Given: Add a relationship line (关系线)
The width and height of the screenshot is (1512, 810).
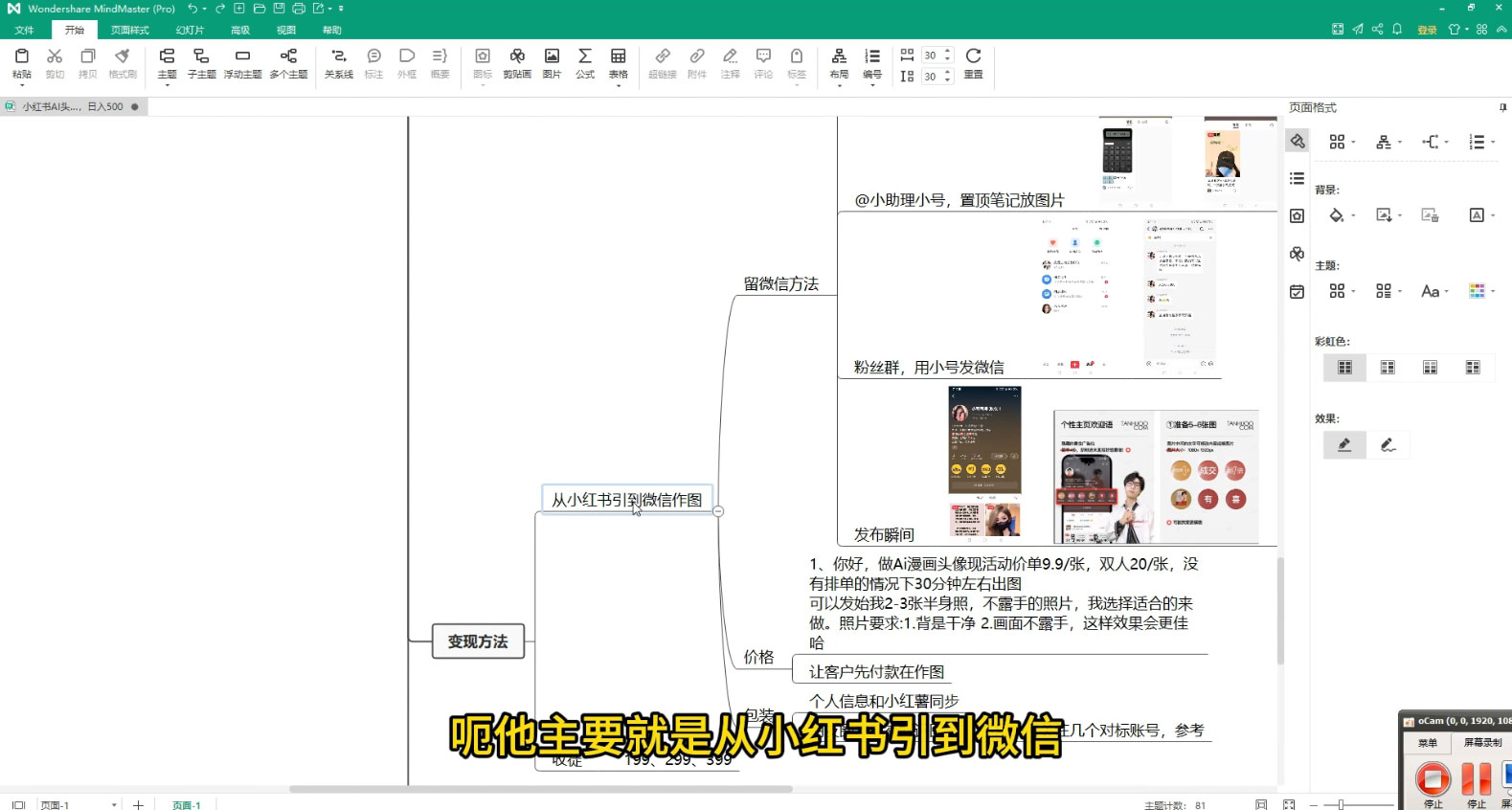Looking at the screenshot, I should tap(338, 62).
